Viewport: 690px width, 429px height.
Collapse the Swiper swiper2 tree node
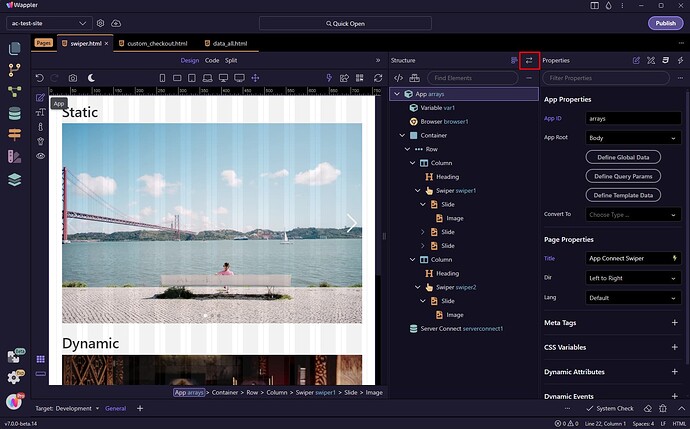click(x=418, y=287)
